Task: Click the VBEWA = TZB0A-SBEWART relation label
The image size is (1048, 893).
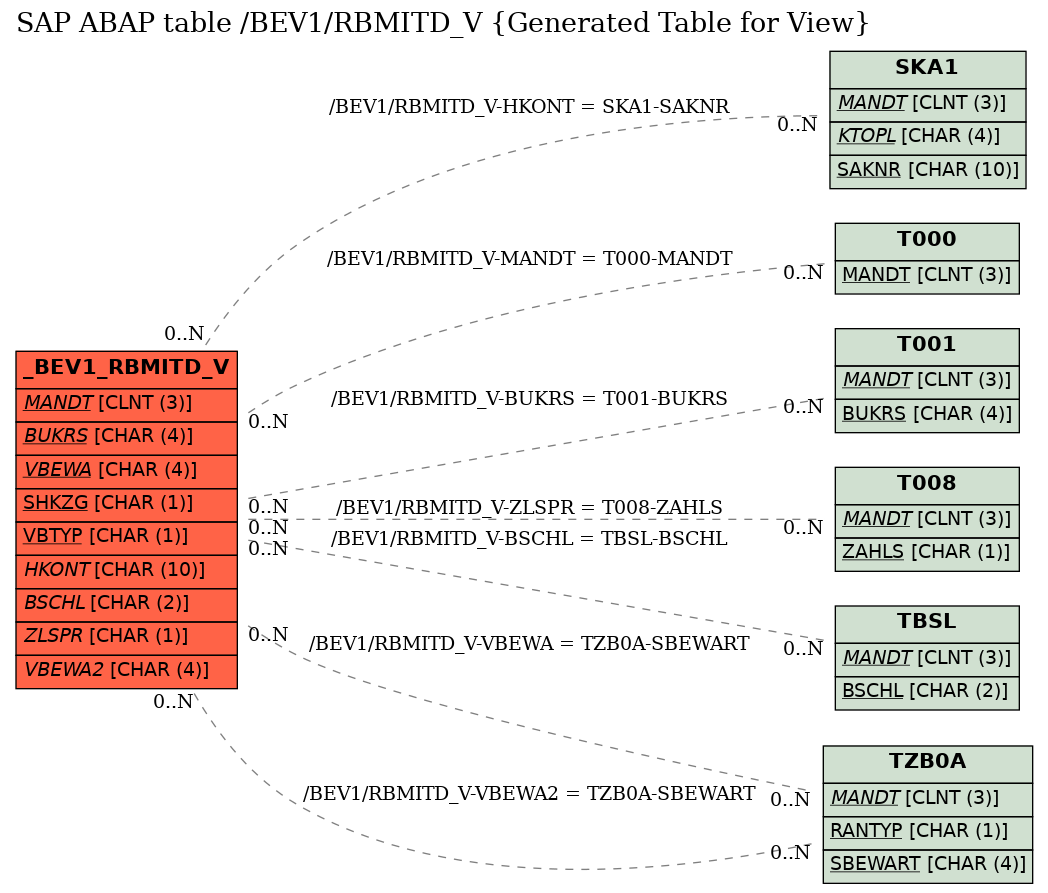Action: 529,644
